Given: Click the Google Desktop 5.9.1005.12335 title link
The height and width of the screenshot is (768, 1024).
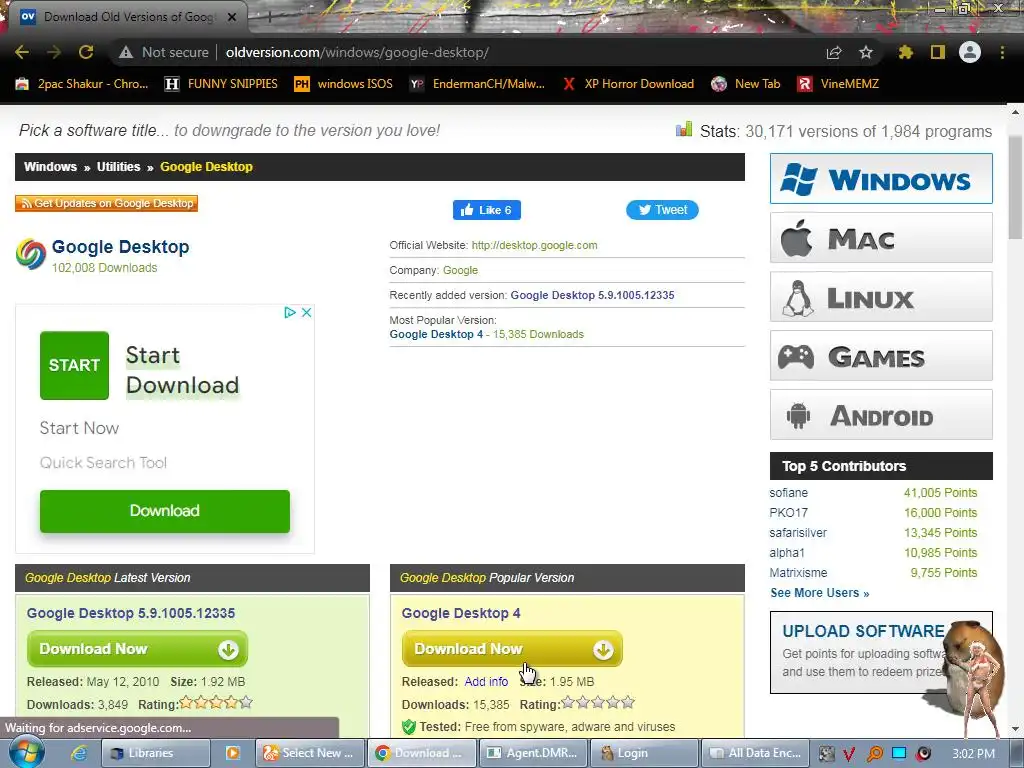Looking at the screenshot, I should point(131,613).
